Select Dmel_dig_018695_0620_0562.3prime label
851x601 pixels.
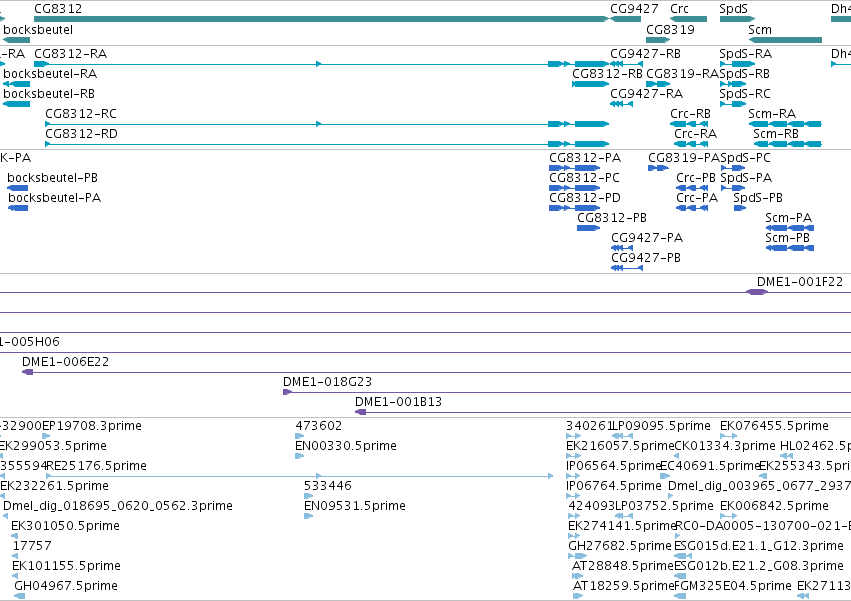tap(118, 507)
